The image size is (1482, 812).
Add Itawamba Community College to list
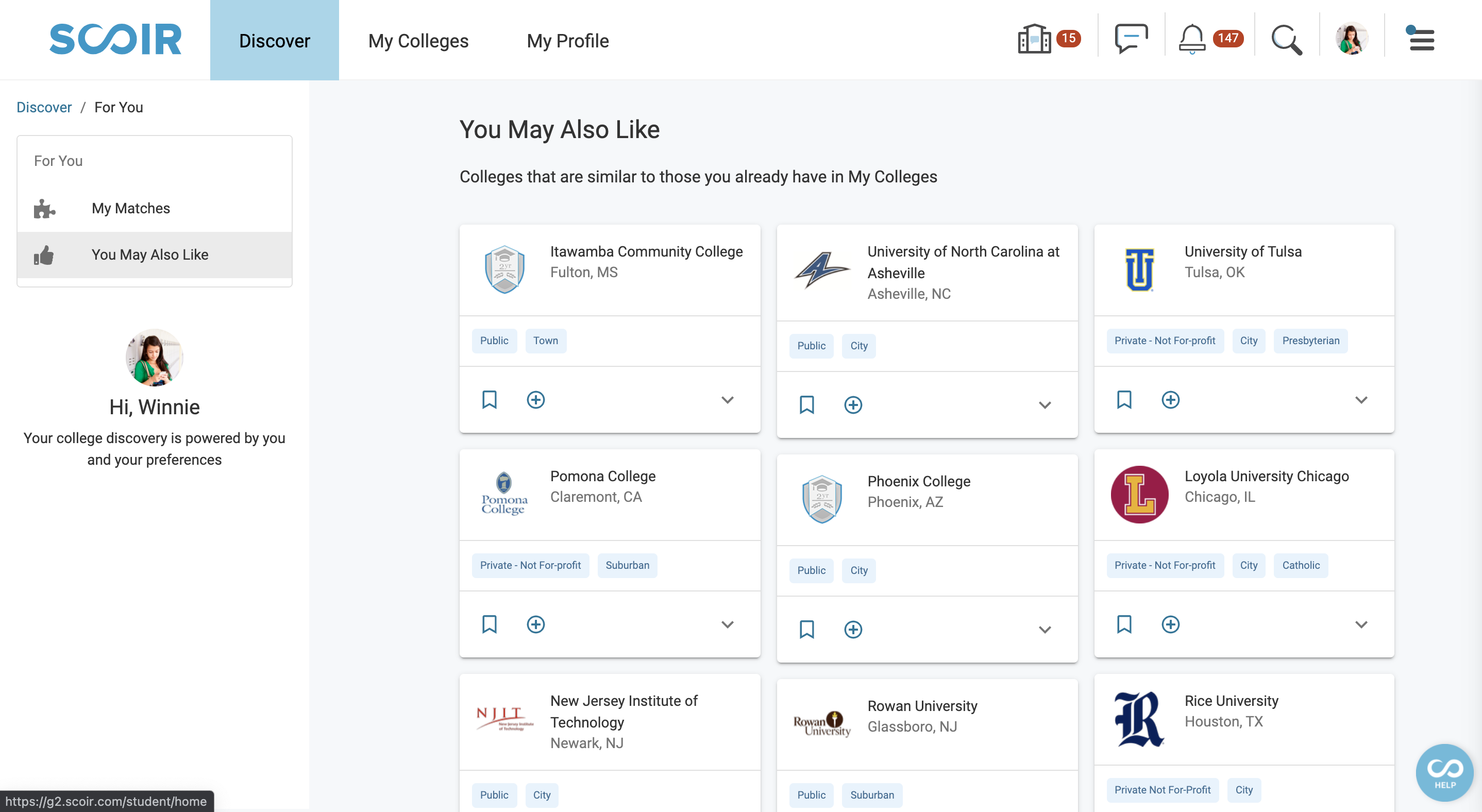(535, 400)
